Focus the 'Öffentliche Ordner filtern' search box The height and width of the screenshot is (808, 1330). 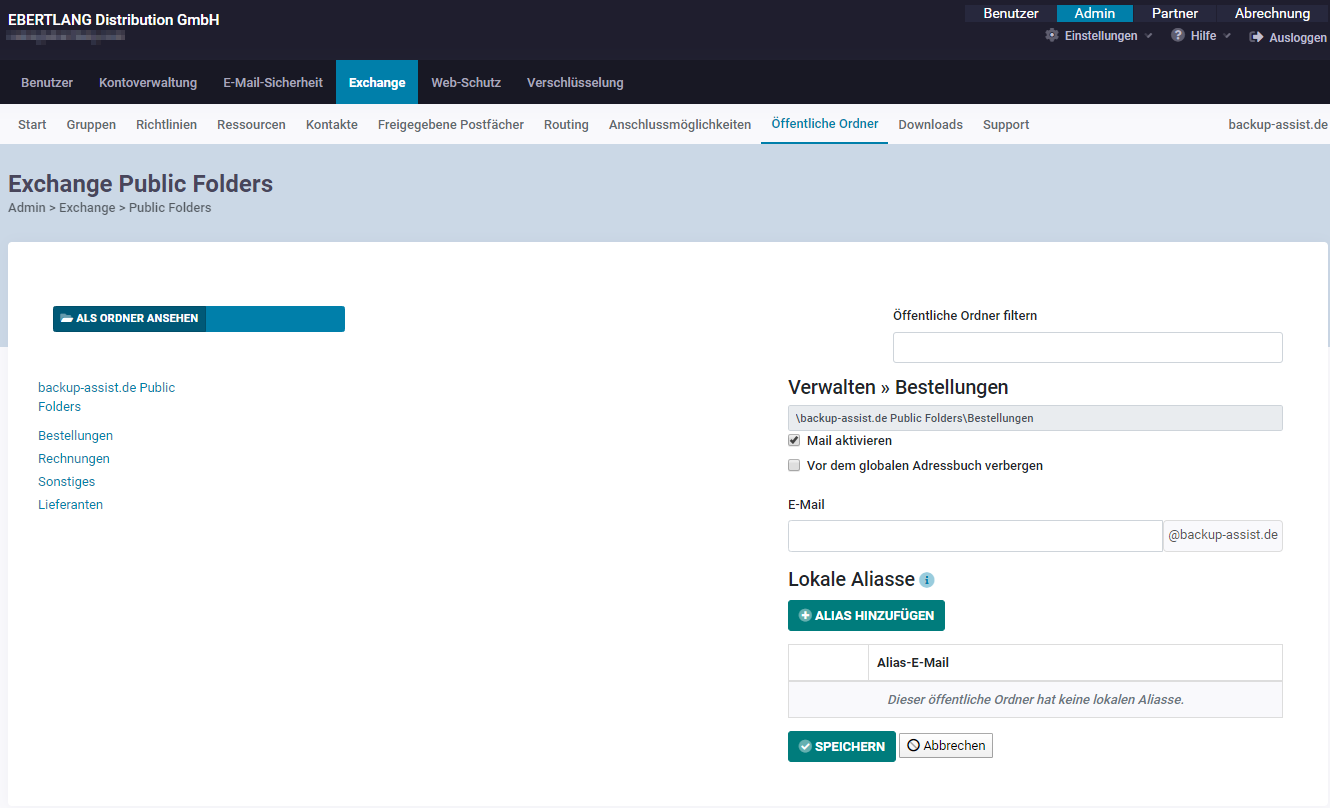[x=1087, y=348]
